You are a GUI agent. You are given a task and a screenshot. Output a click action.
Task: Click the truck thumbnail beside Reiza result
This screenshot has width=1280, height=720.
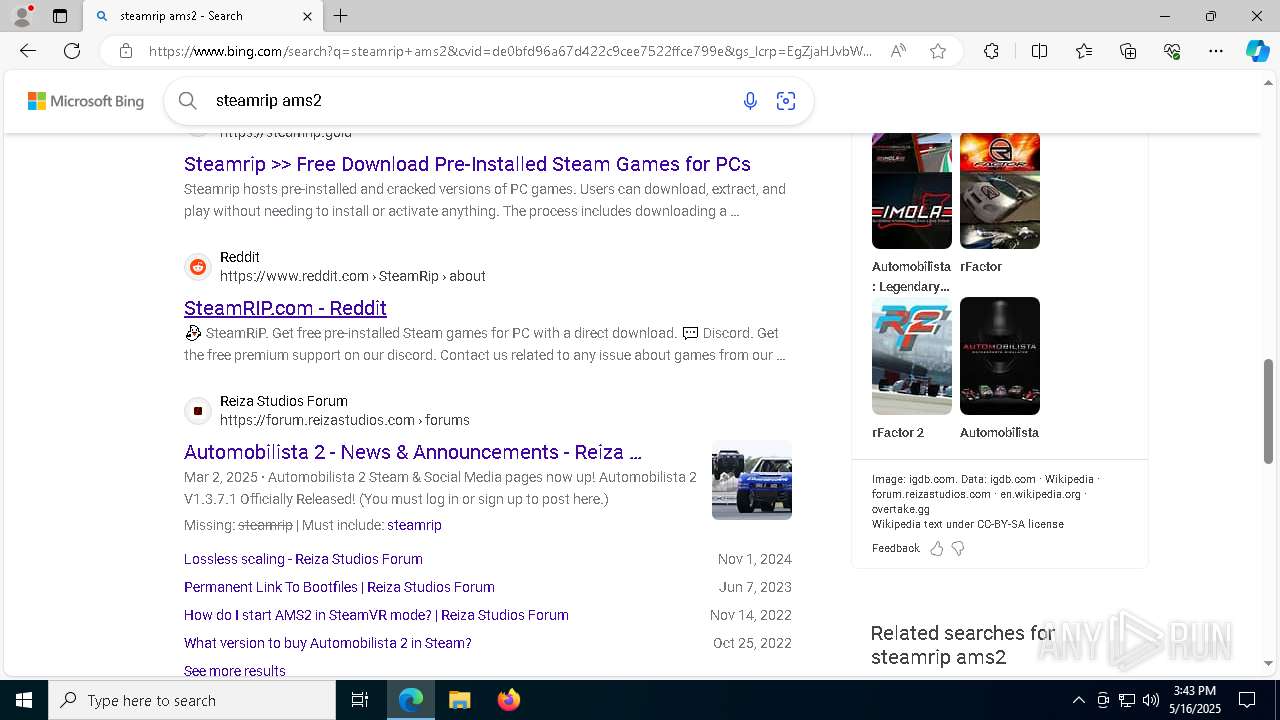[752, 480]
